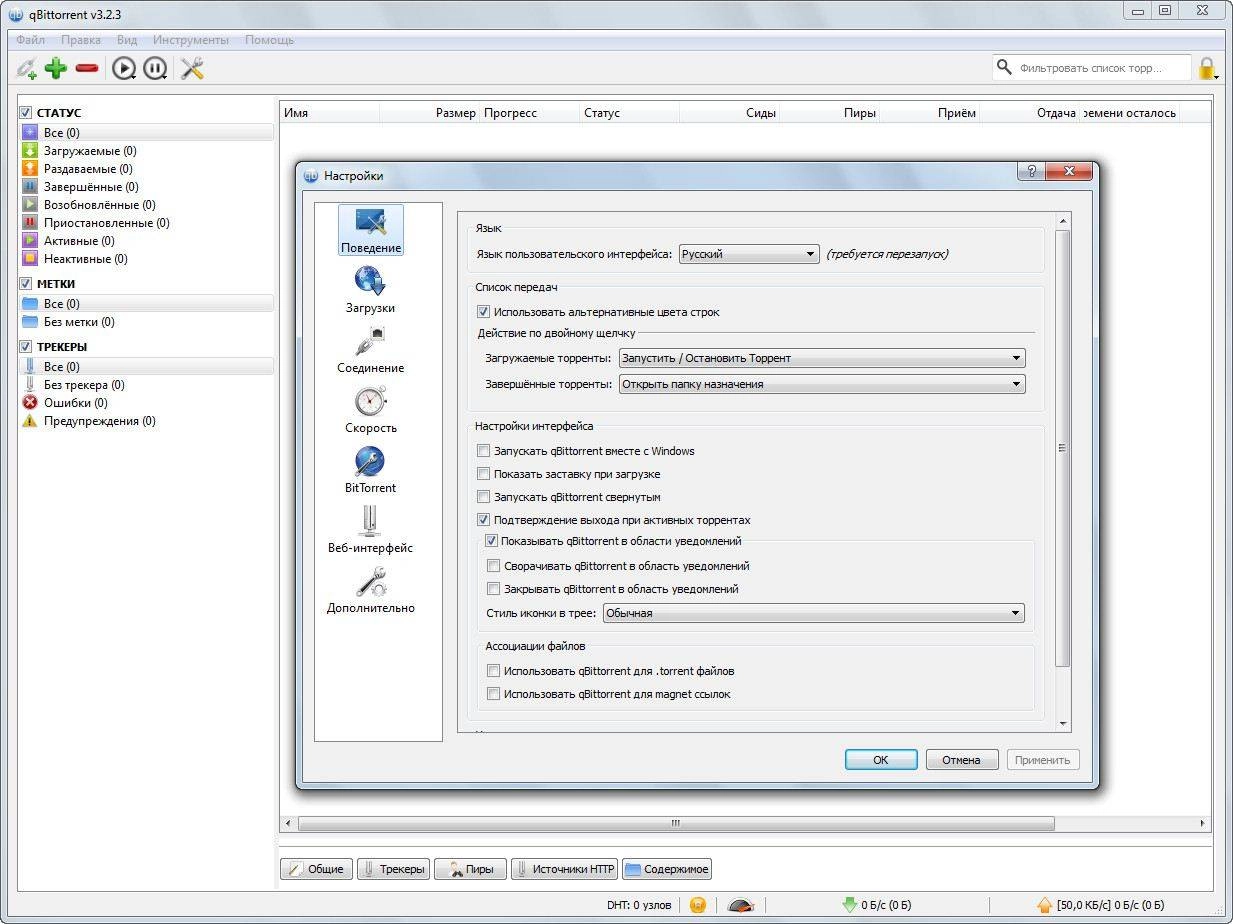Open the Стиль иконки в трее dropdown
Viewport: 1233px width, 924px height.
point(813,613)
